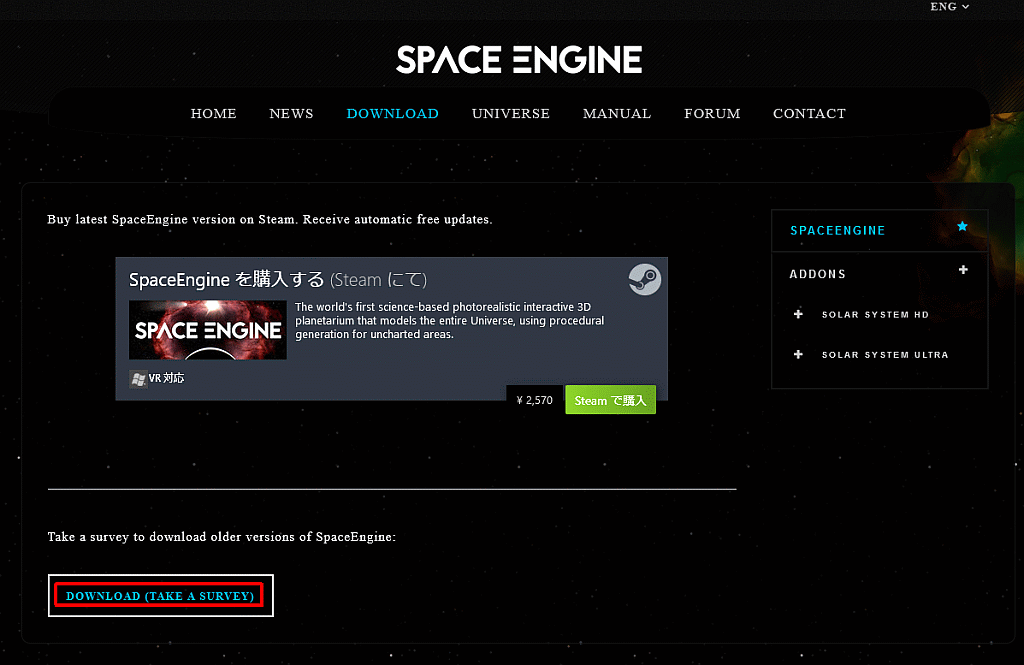Open the NEWS page
Screen dimensions: 1024x665
click(x=291, y=114)
